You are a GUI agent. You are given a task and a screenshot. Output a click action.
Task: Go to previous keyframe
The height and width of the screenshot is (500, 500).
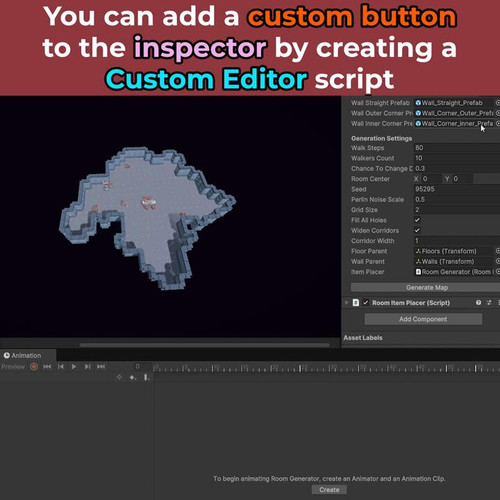pos(61,367)
